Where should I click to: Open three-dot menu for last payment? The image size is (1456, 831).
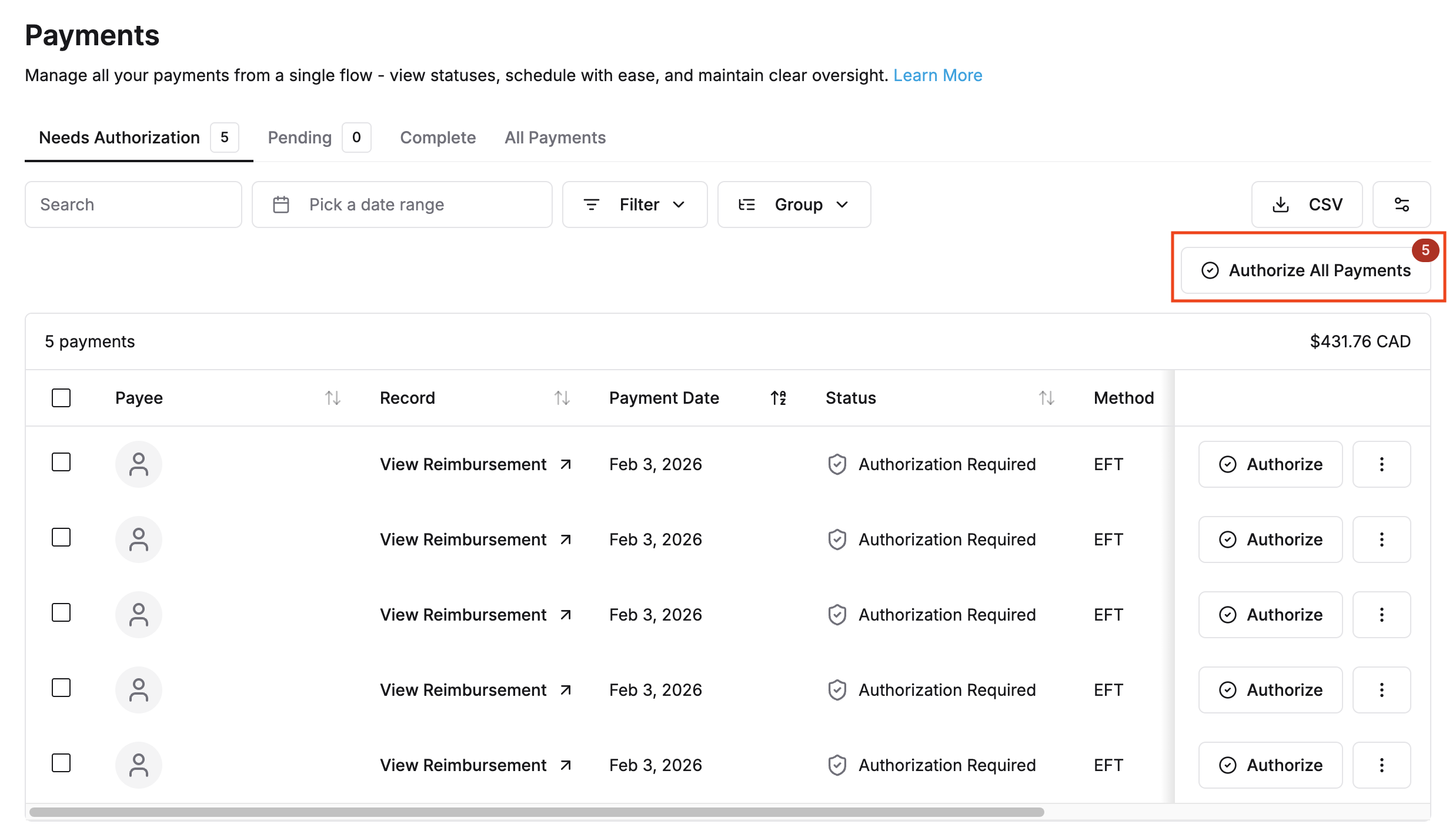[1381, 765]
